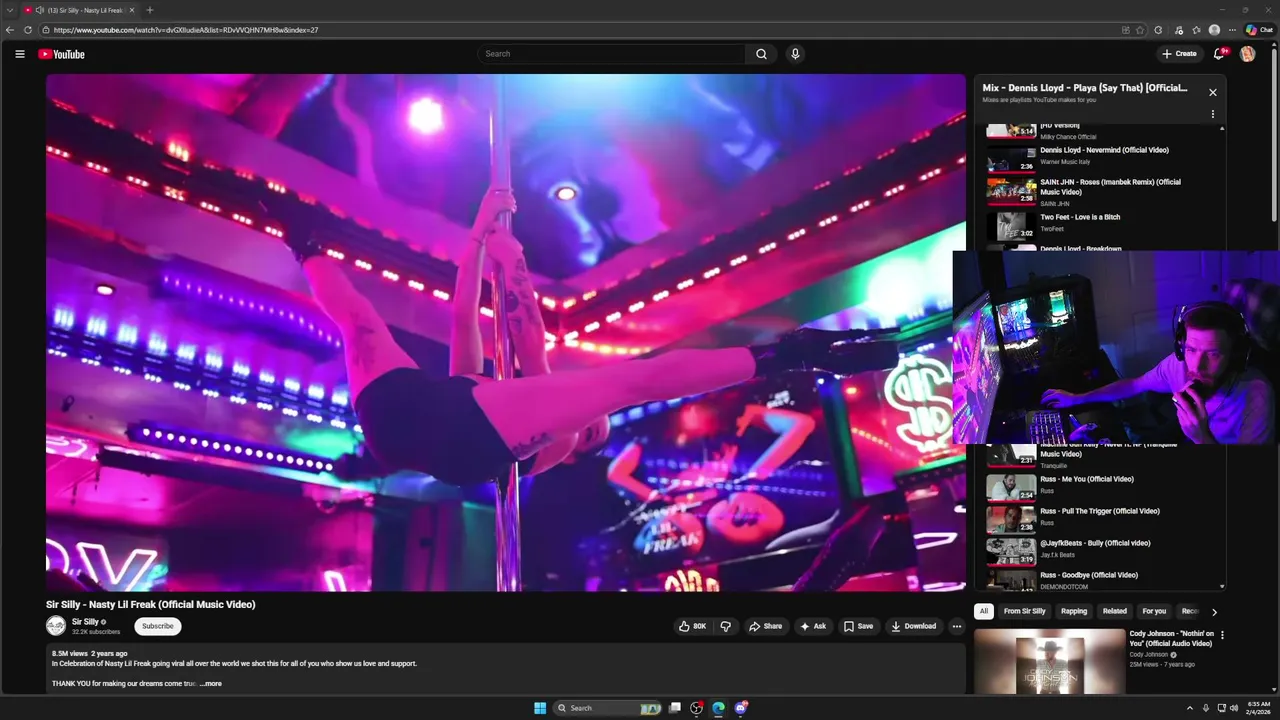Dislike the video with thumbs down
The width and height of the screenshot is (1280, 720).
pos(726,626)
